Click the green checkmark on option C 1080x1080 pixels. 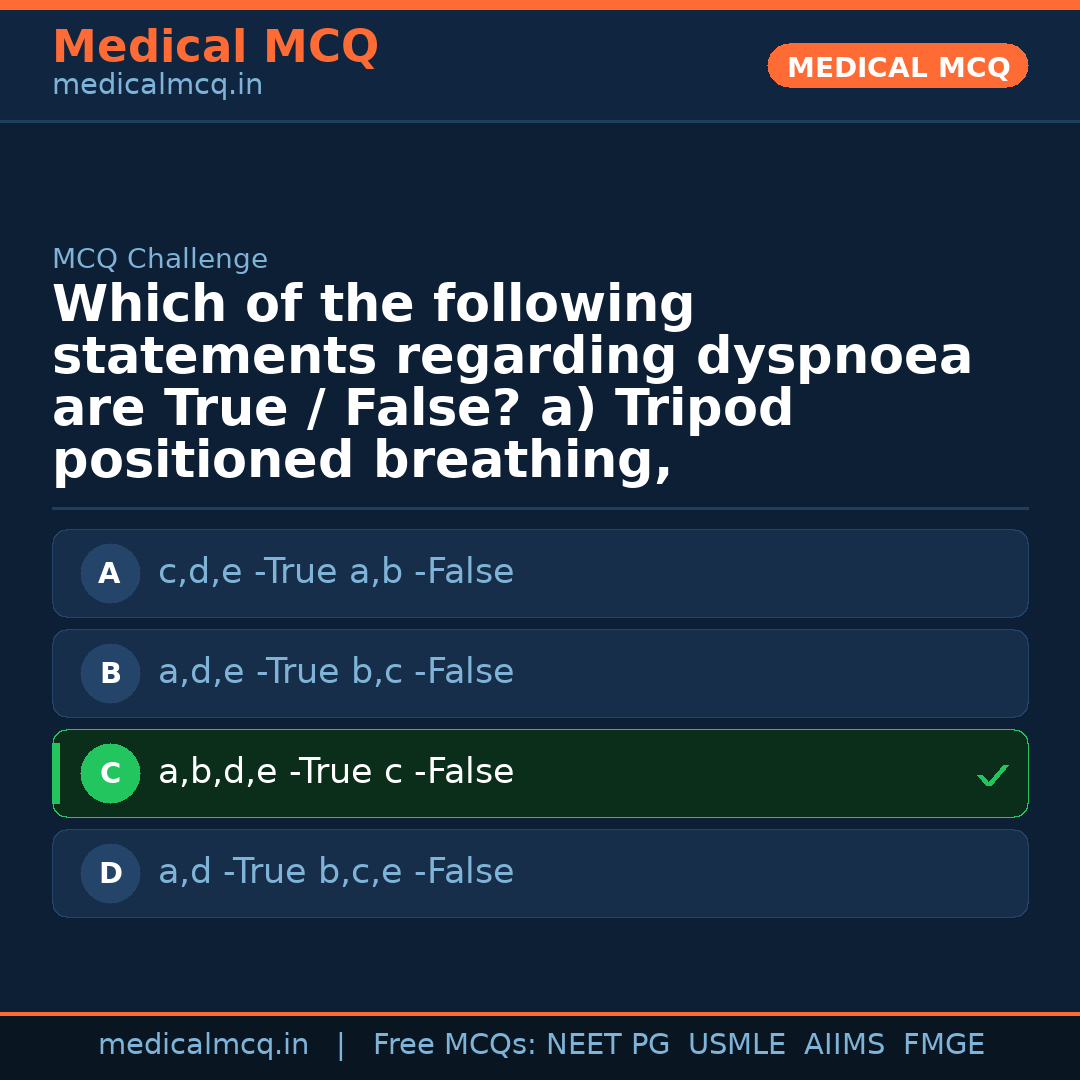[992, 774]
